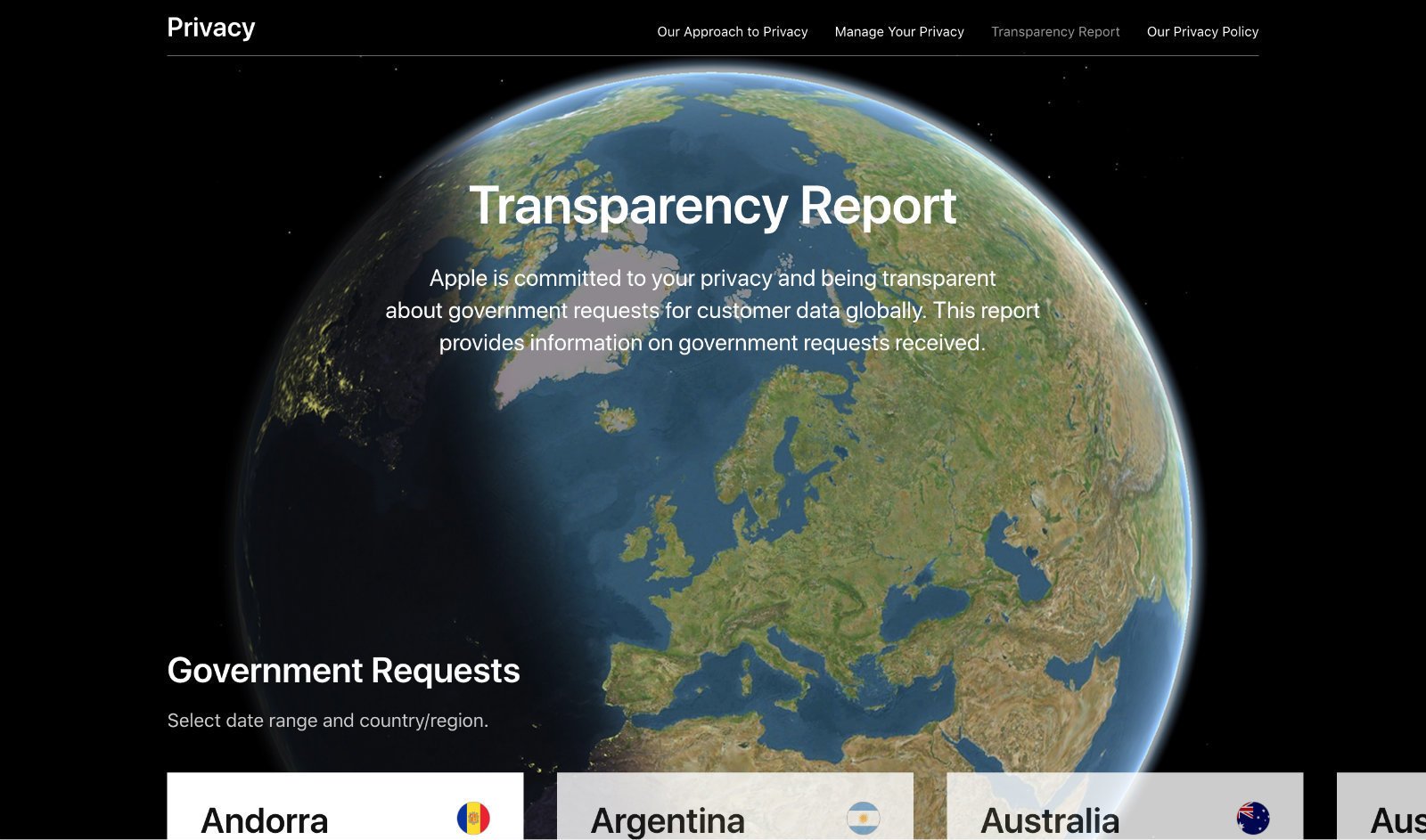1426x840 pixels.
Task: Click the Andorra flag icon
Action: pyautogui.click(x=473, y=818)
